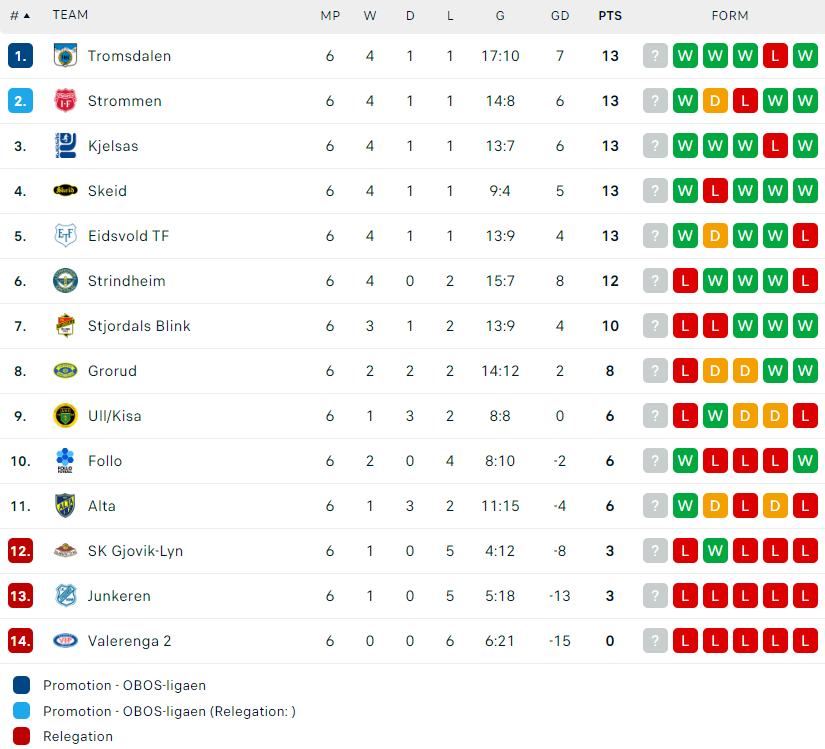
Task: Click Junkeren's red position 13 badge
Action: coord(20,596)
